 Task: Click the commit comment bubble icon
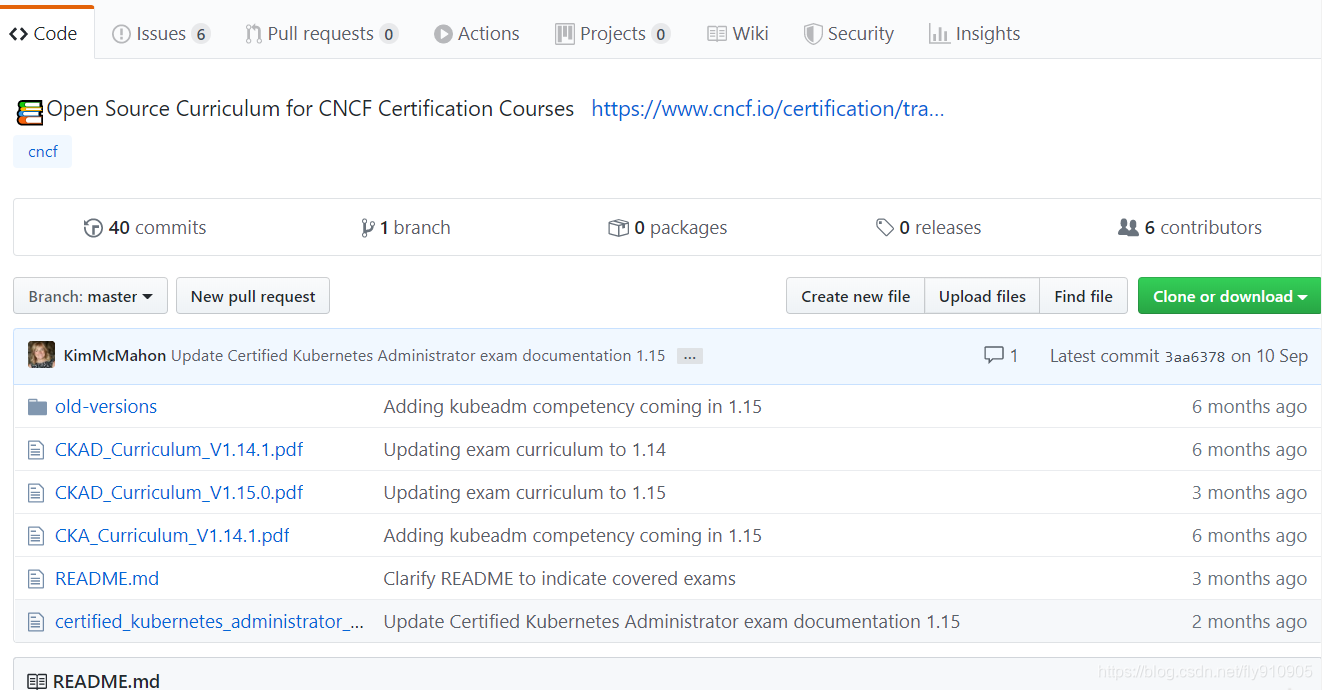pos(993,355)
